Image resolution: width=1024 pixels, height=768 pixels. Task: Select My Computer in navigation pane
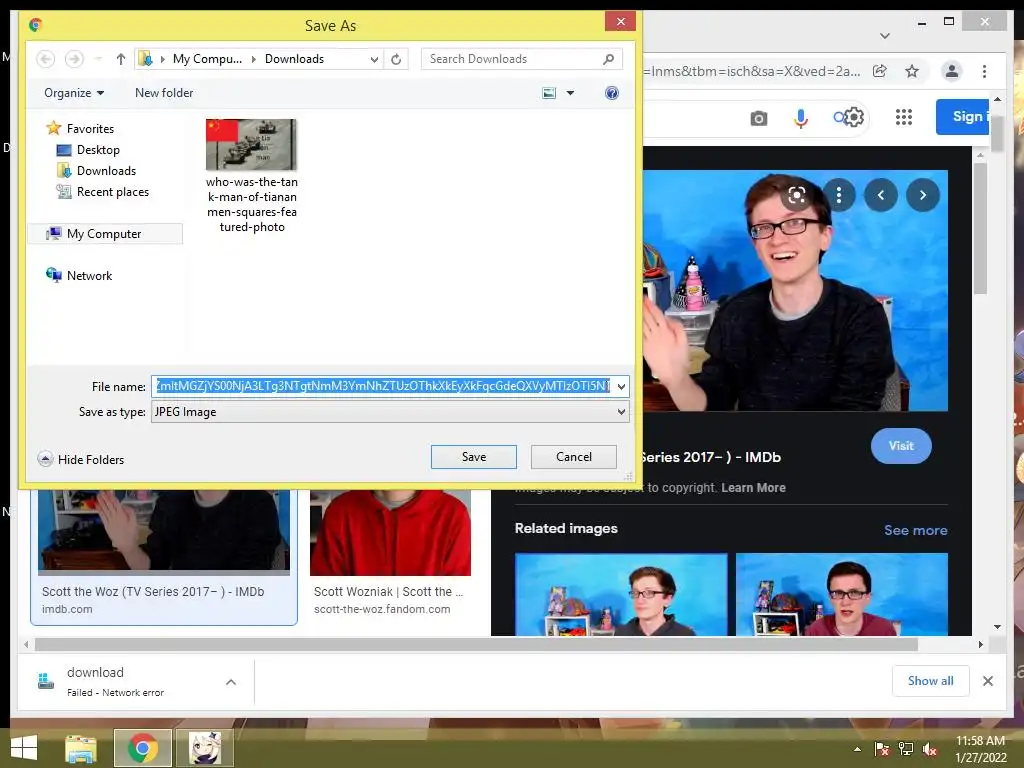point(105,234)
